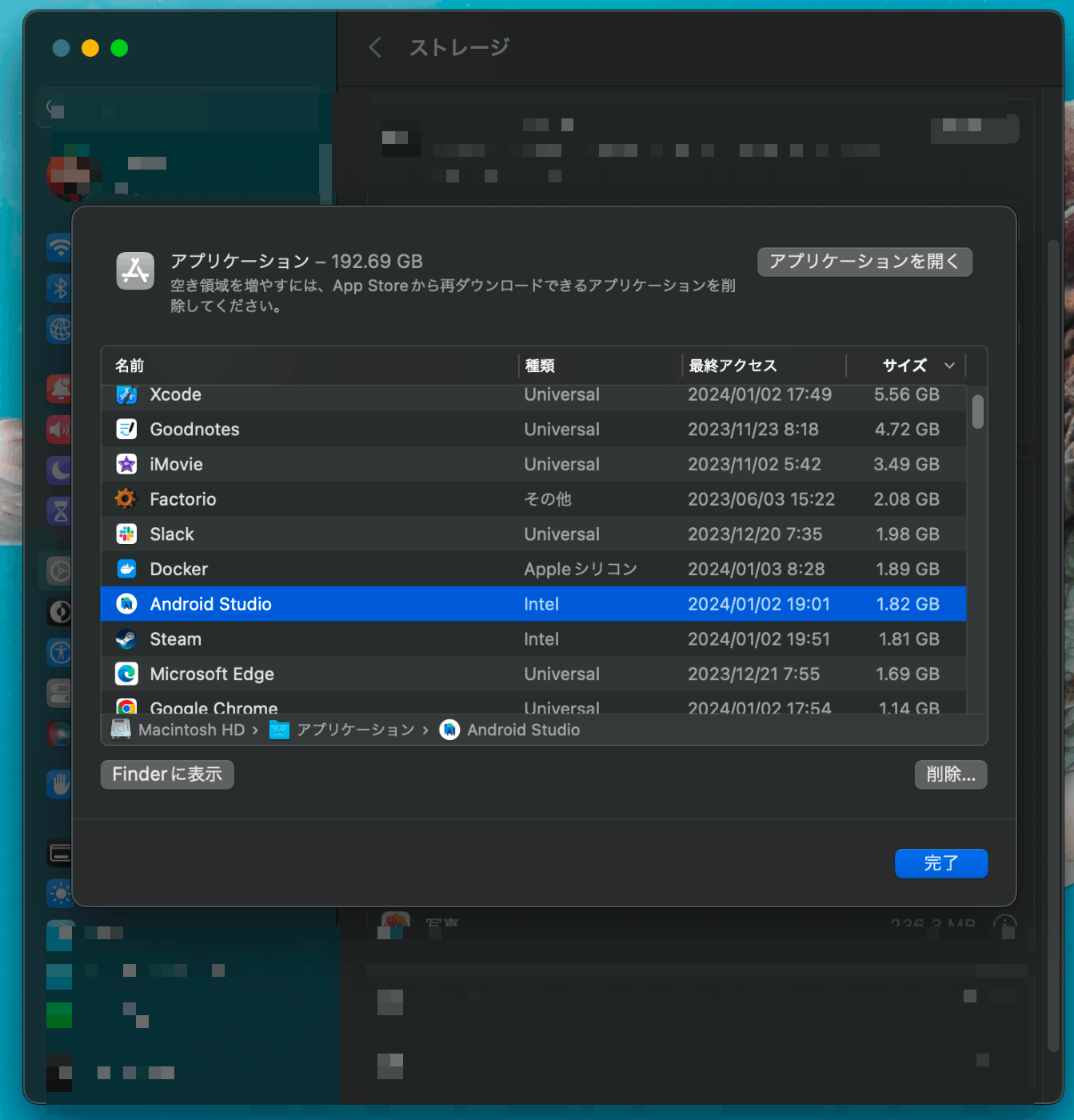Open Focus moon icon in sidebar

click(59, 470)
